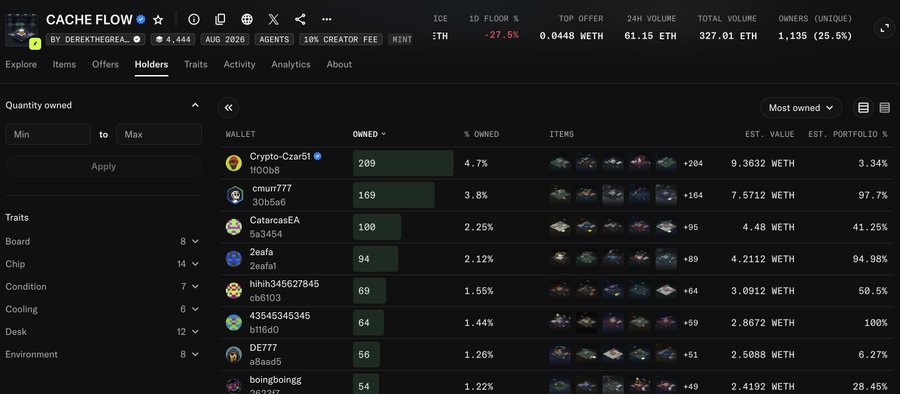This screenshot has height=394, width=900.
Task: Click 2eafa's wallet avatar
Action: 234,258
